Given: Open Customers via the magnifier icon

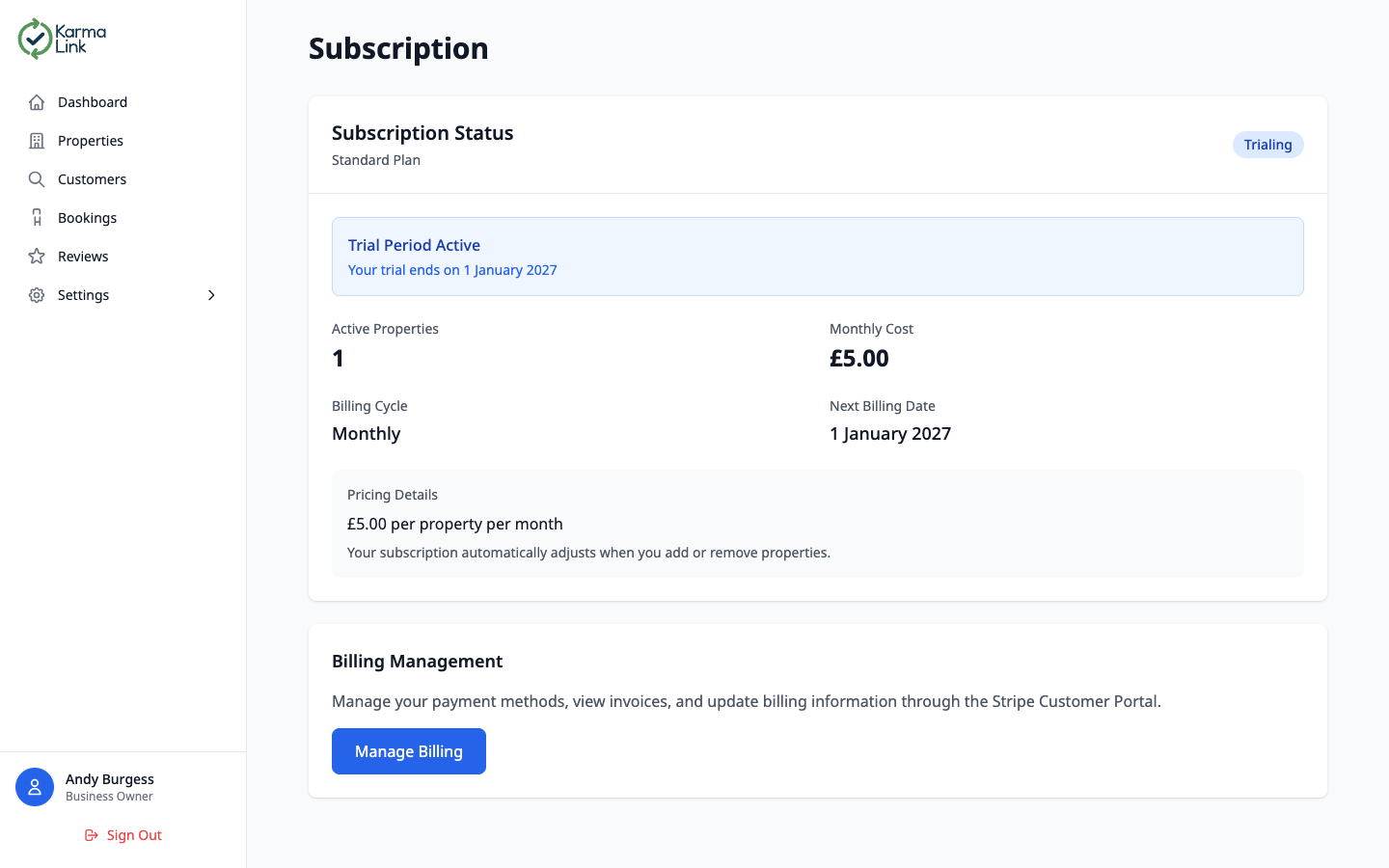Looking at the screenshot, I should 36,178.
